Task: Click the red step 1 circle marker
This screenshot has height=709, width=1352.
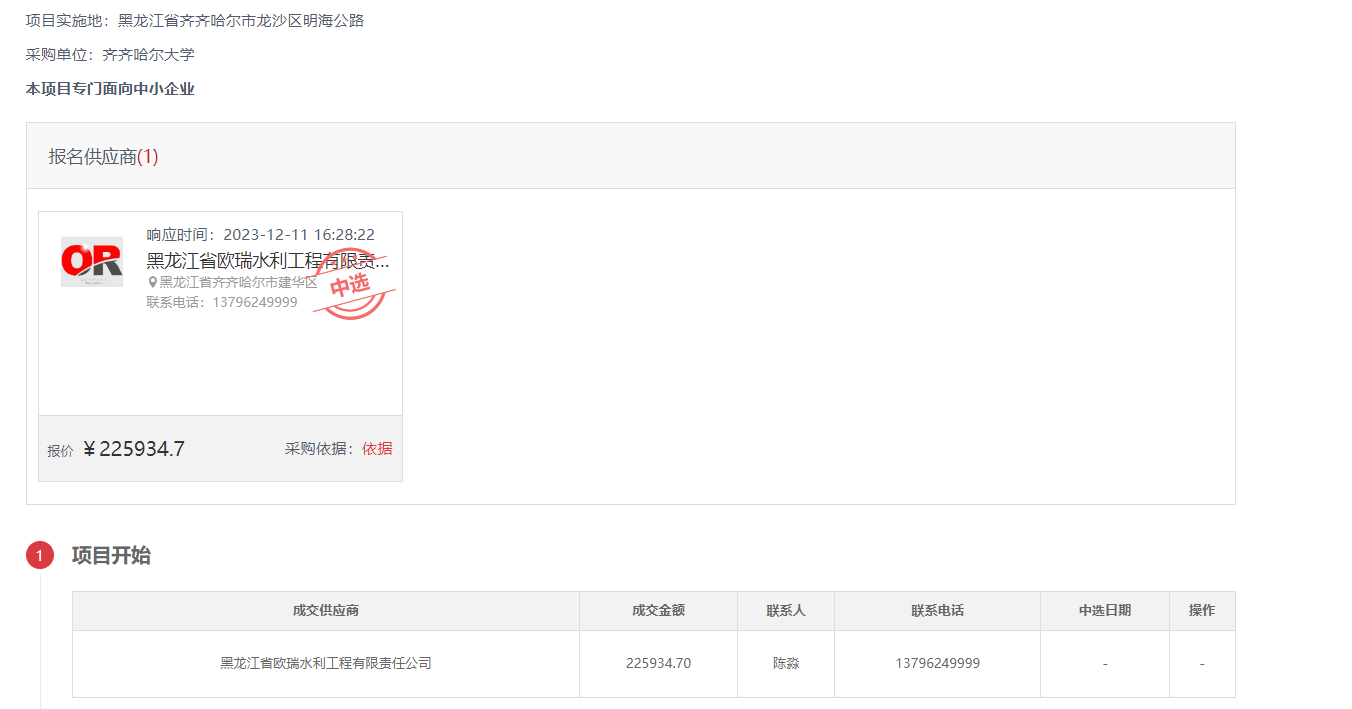Action: click(40, 556)
